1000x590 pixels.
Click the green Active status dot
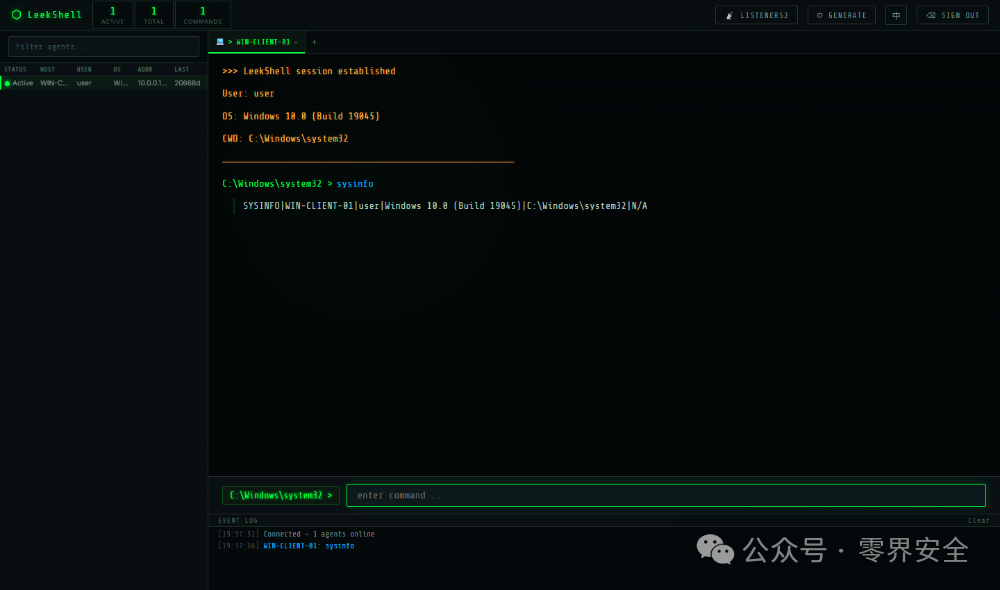click(x=8, y=83)
